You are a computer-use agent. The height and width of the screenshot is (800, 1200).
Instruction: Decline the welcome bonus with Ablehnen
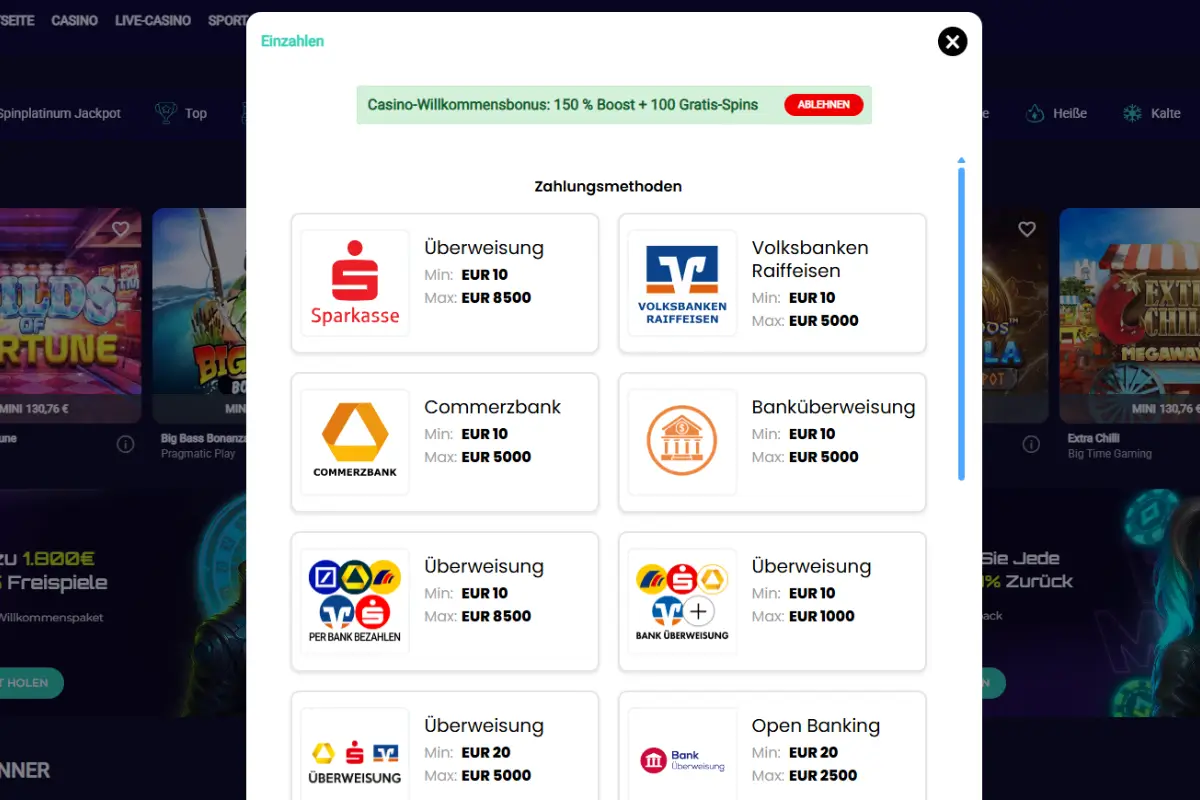point(824,105)
